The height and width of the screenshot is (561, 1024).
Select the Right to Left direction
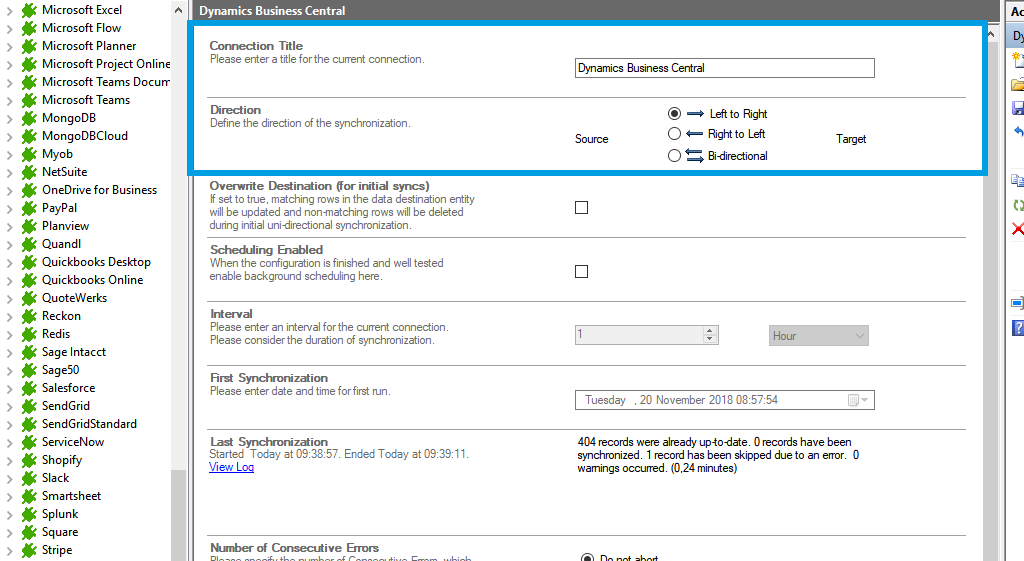click(x=674, y=134)
